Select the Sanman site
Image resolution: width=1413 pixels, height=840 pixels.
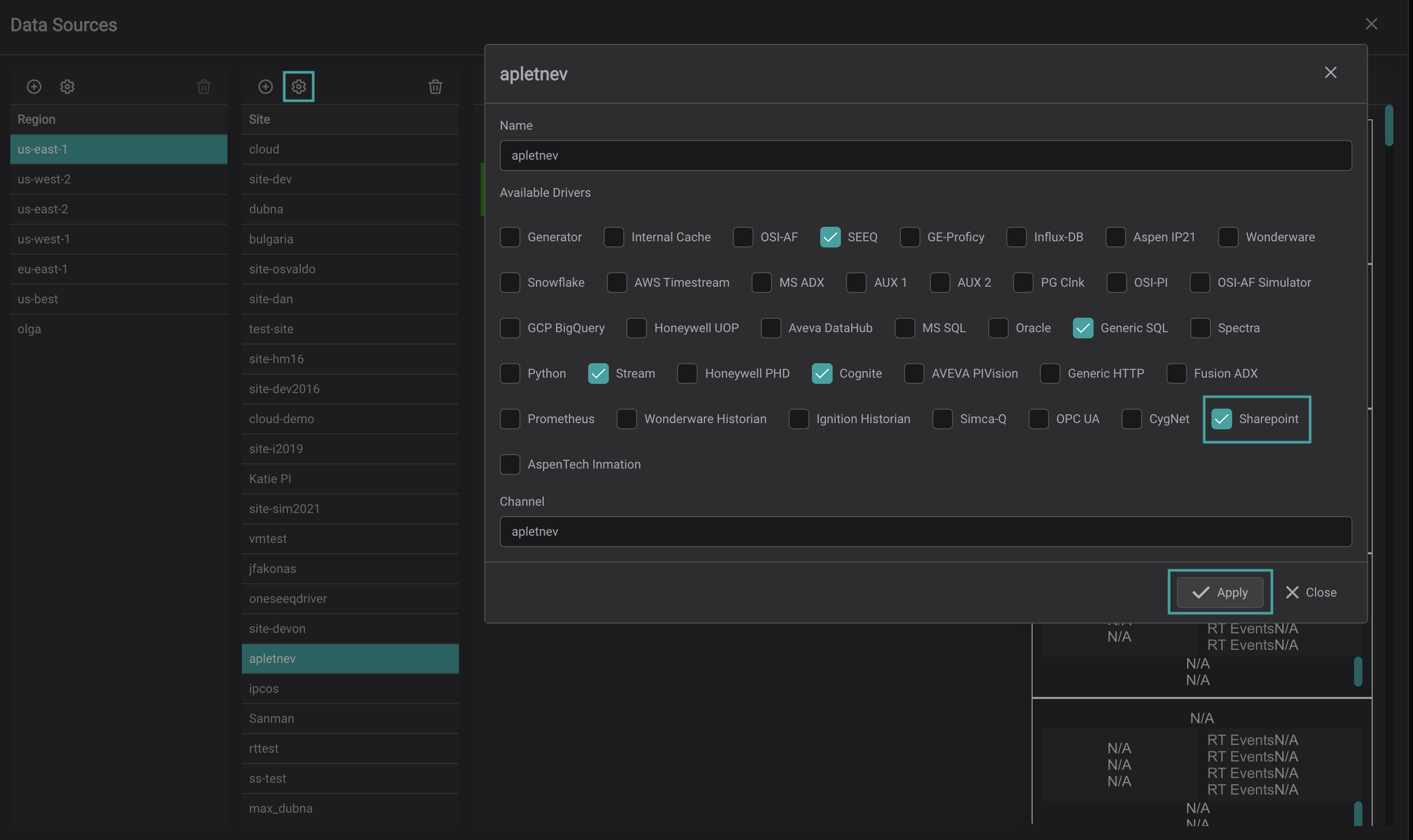point(350,719)
